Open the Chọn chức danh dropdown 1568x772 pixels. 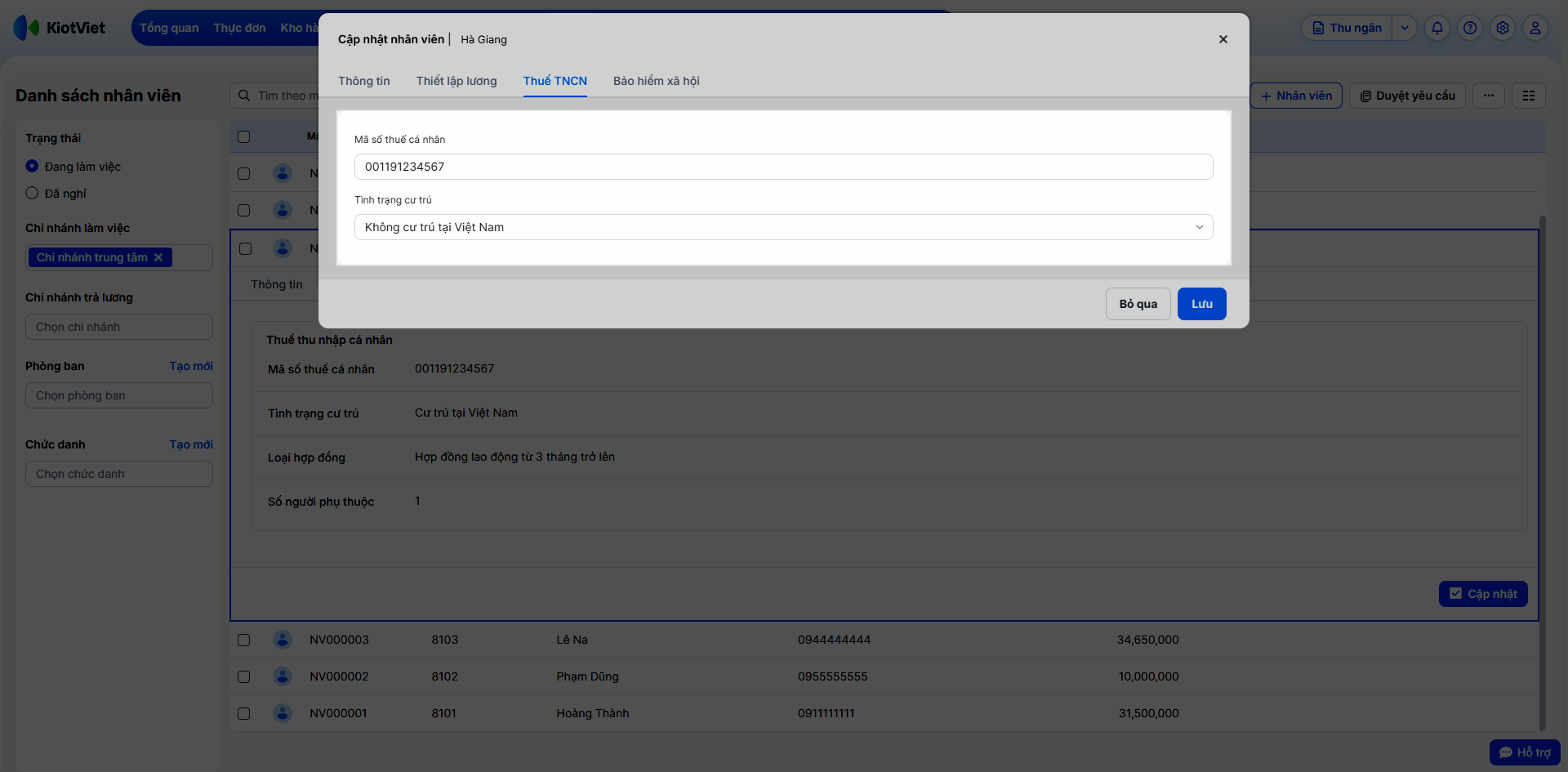click(119, 474)
